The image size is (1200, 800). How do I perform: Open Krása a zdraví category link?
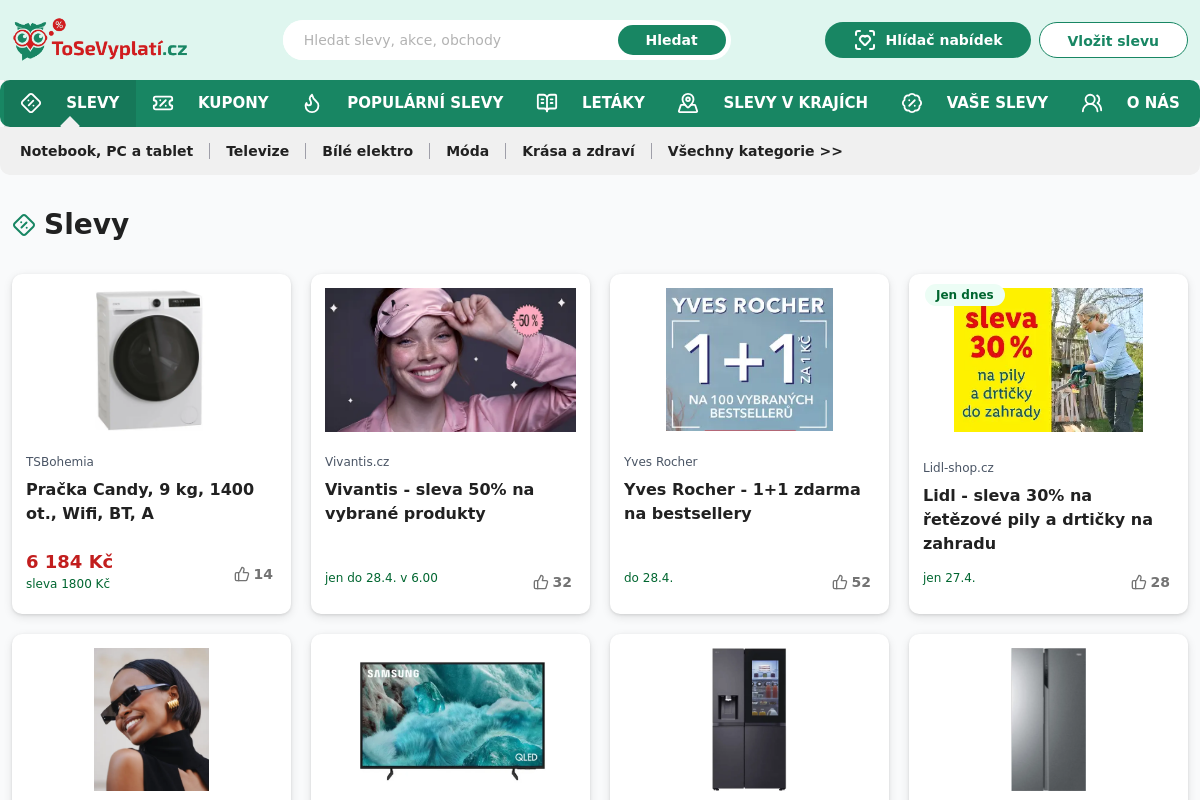pyautogui.click(x=578, y=151)
